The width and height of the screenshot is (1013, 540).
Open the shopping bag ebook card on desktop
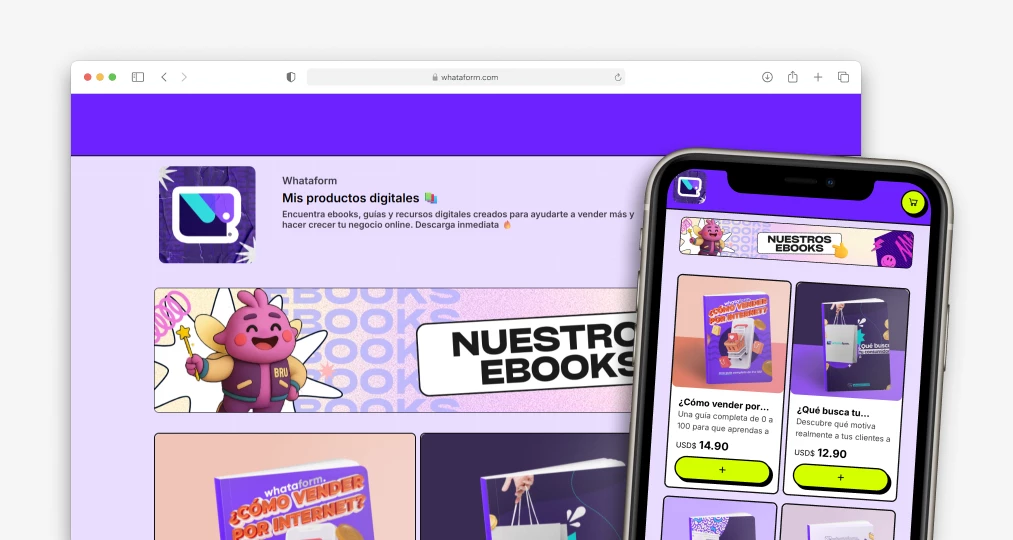click(525, 486)
